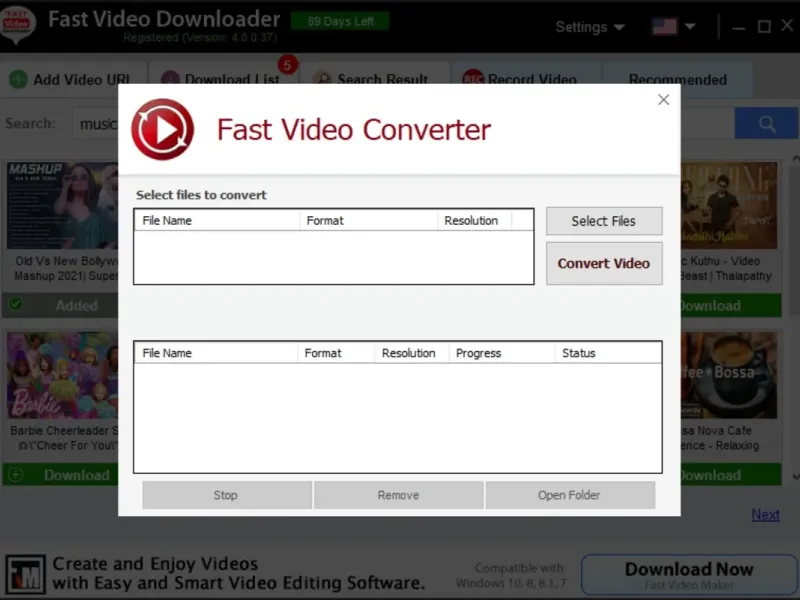Click the Download Now Fast Video Maker button
This screenshot has width=800, height=600.
689,574
